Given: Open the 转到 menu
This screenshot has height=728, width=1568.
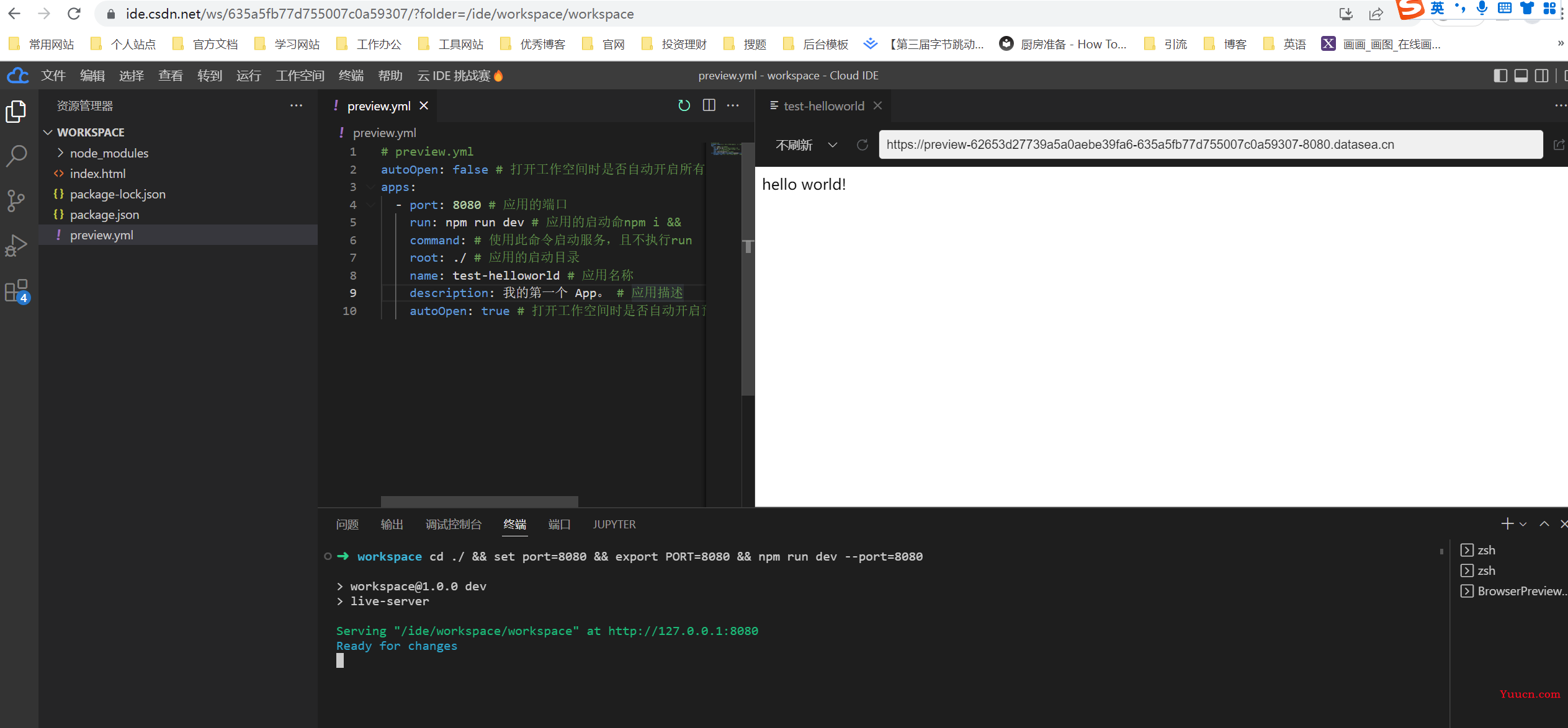Looking at the screenshot, I should (210, 76).
